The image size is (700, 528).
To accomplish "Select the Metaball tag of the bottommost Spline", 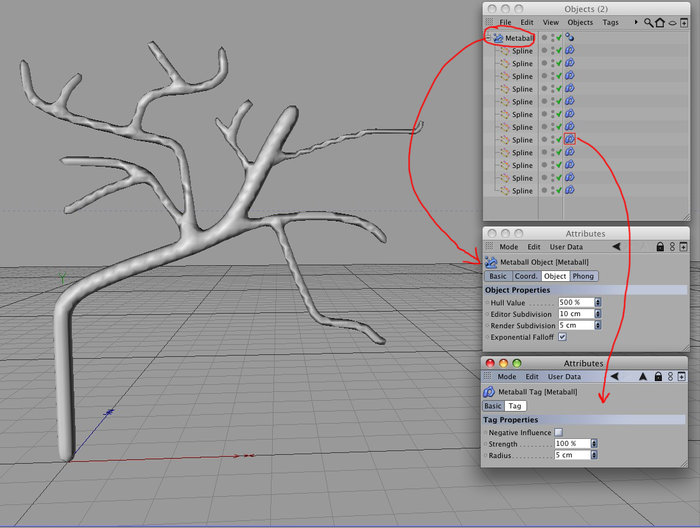I will pyautogui.click(x=570, y=190).
